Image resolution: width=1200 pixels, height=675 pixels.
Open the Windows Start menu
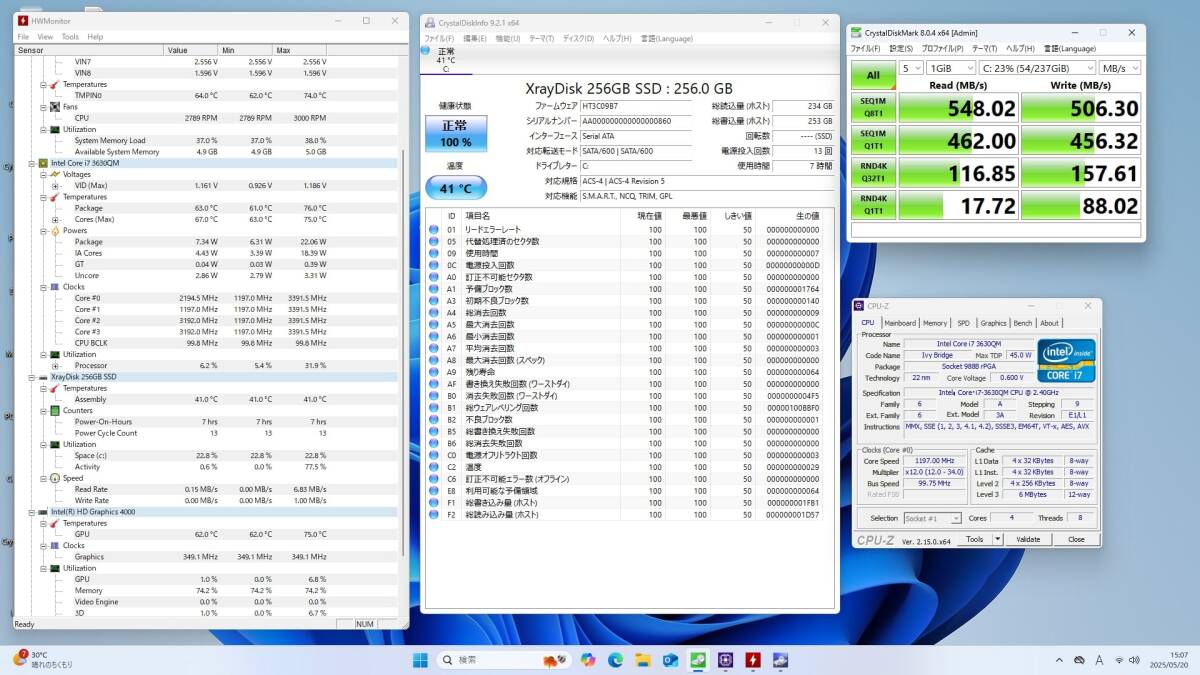(420, 660)
